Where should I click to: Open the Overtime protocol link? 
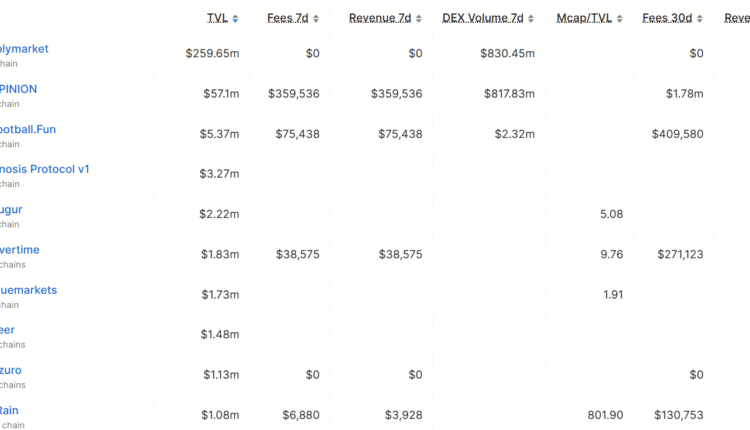point(20,249)
